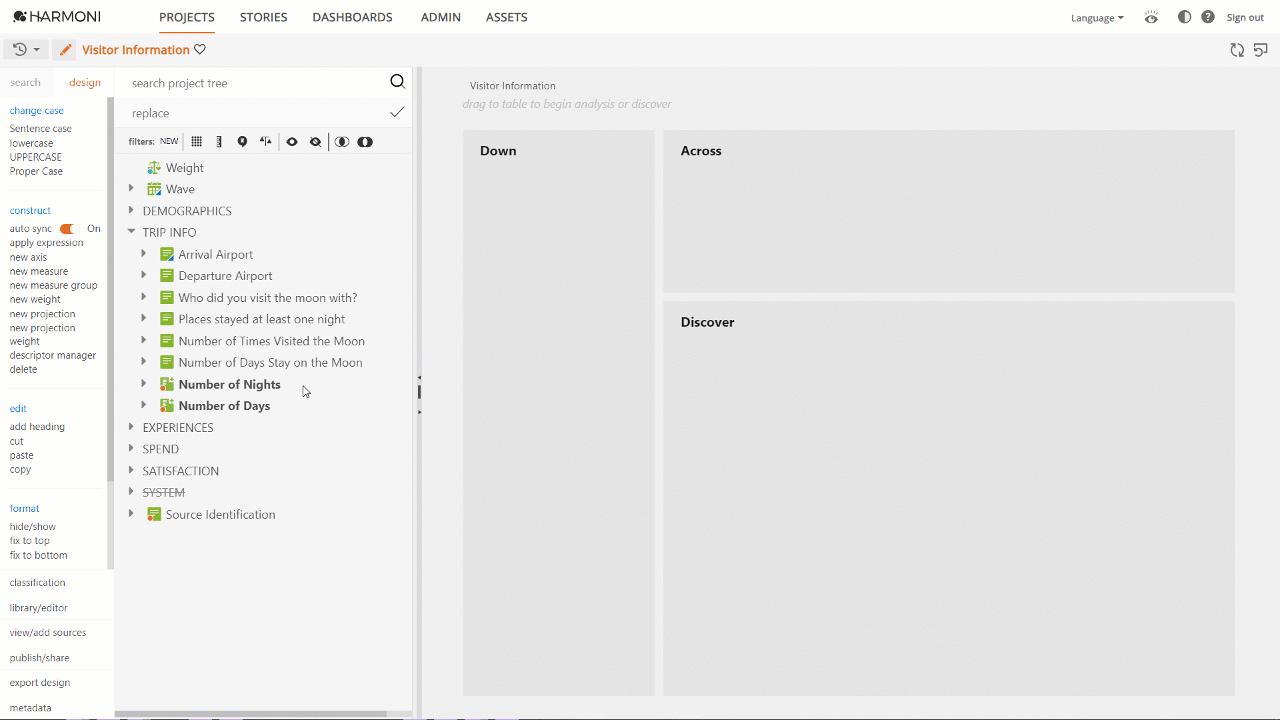
Task: Click the Number of Days measure icon
Action: pos(167,406)
